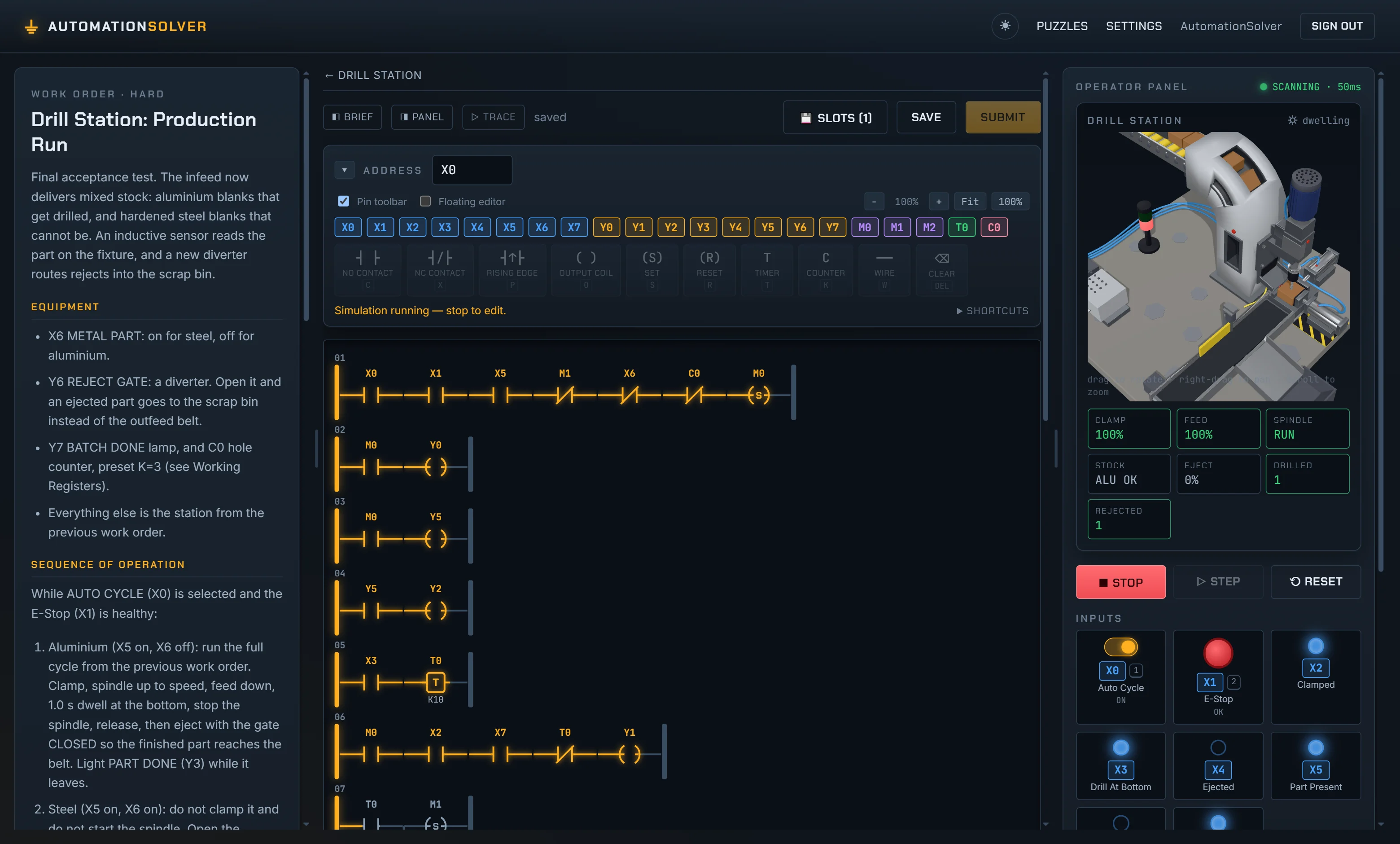This screenshot has height=844, width=1400.
Task: Select the Rising Edge tool
Action: 512,270
